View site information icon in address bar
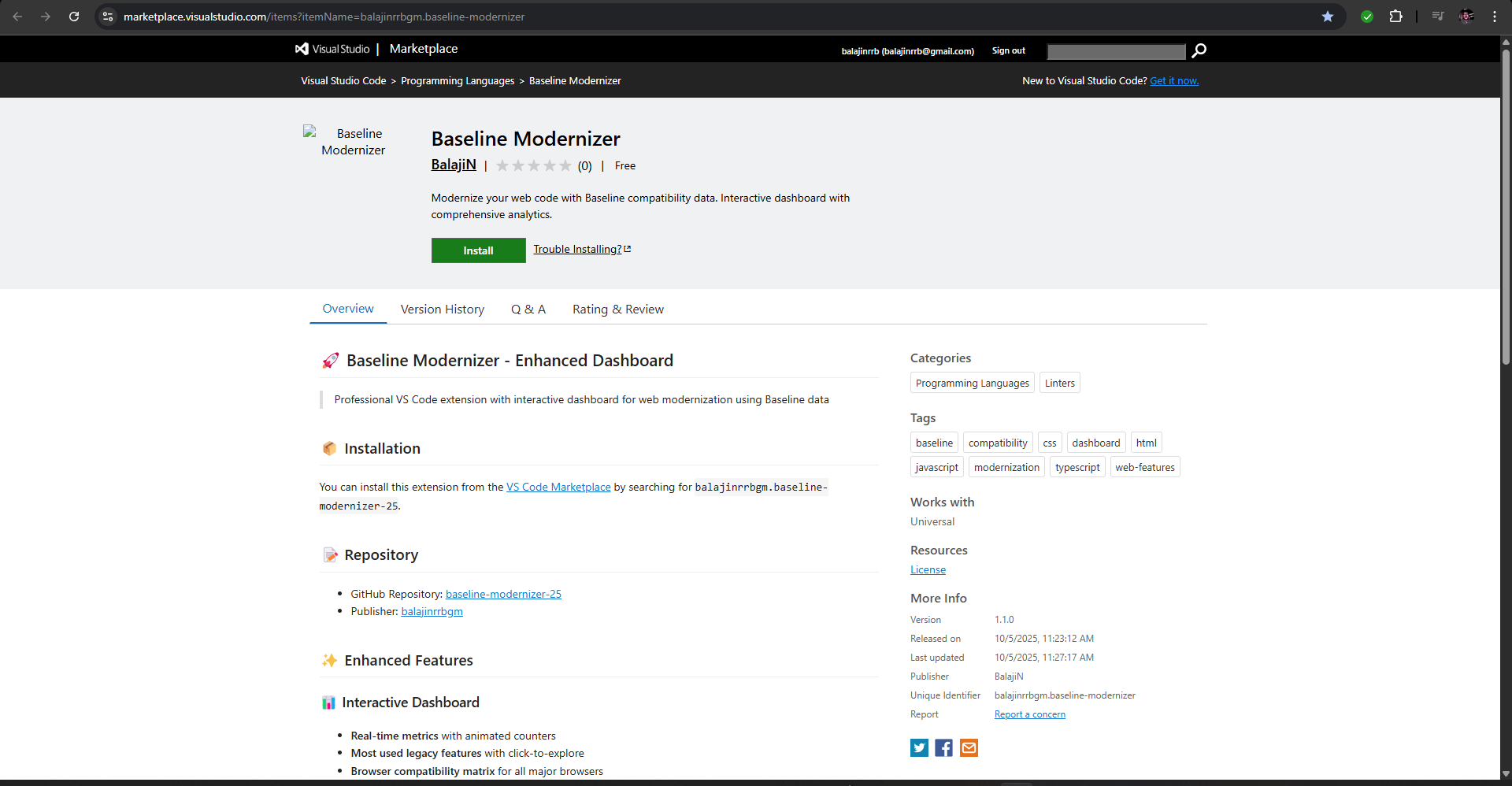The image size is (1512, 786). click(108, 17)
